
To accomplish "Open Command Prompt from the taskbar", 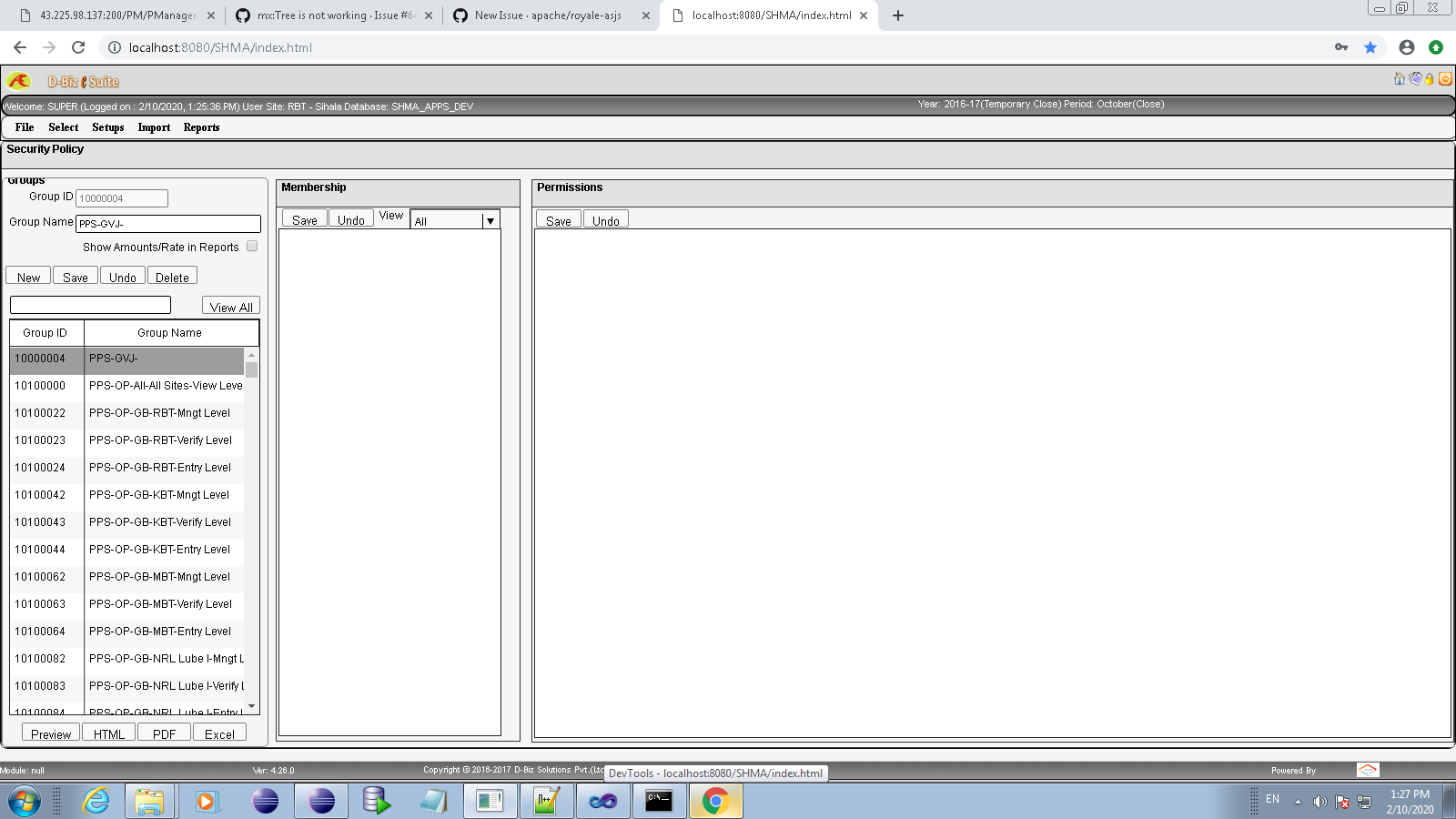I will tap(659, 802).
